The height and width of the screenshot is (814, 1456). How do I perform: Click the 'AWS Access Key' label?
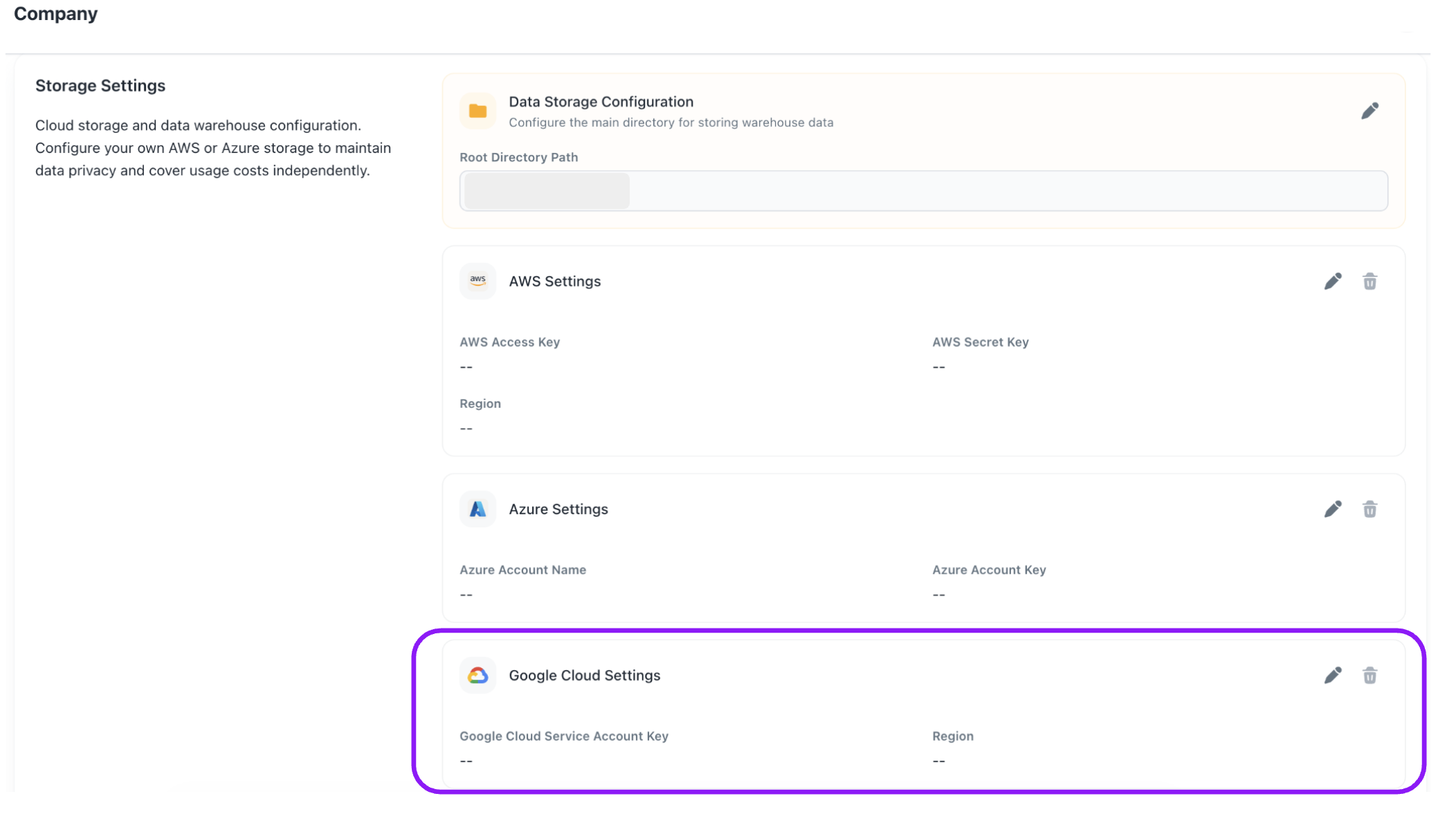[509, 342]
